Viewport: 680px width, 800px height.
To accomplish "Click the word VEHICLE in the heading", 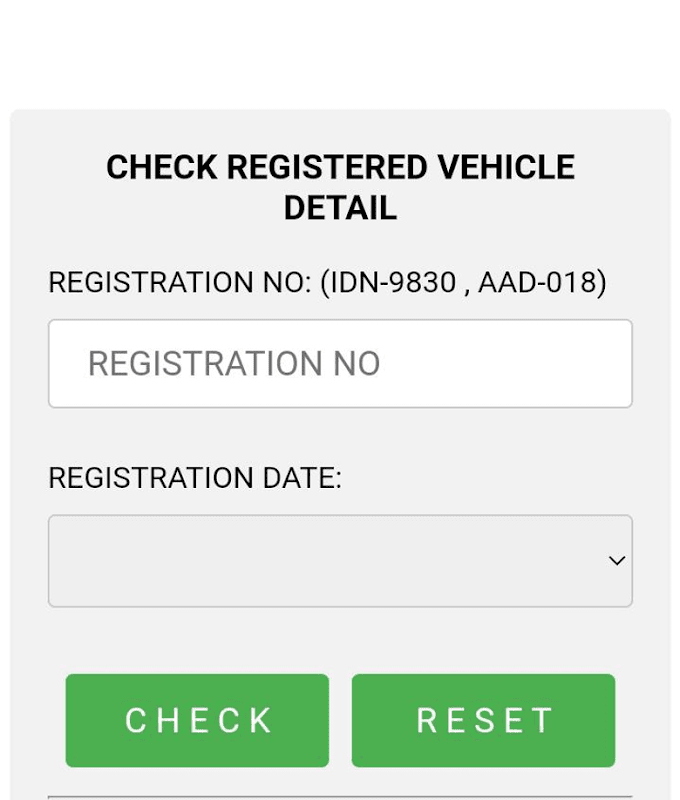I will click(506, 167).
